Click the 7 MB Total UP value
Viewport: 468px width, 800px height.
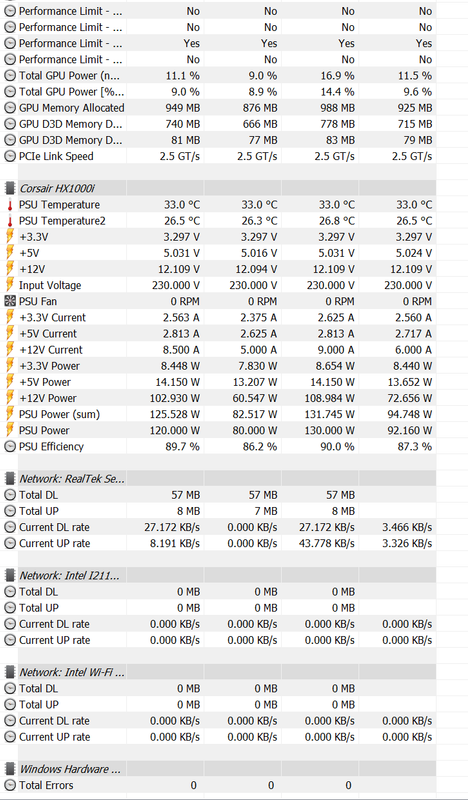coord(264,511)
